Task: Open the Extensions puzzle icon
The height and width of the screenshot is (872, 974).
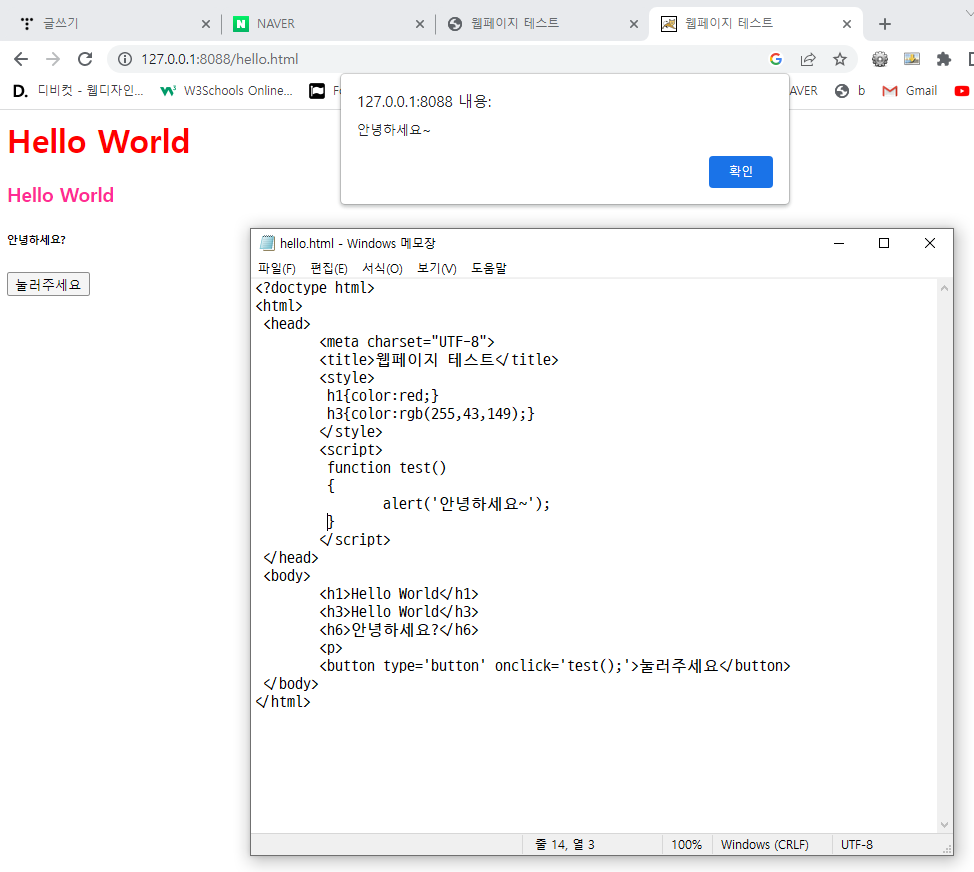Action: pos(944,59)
